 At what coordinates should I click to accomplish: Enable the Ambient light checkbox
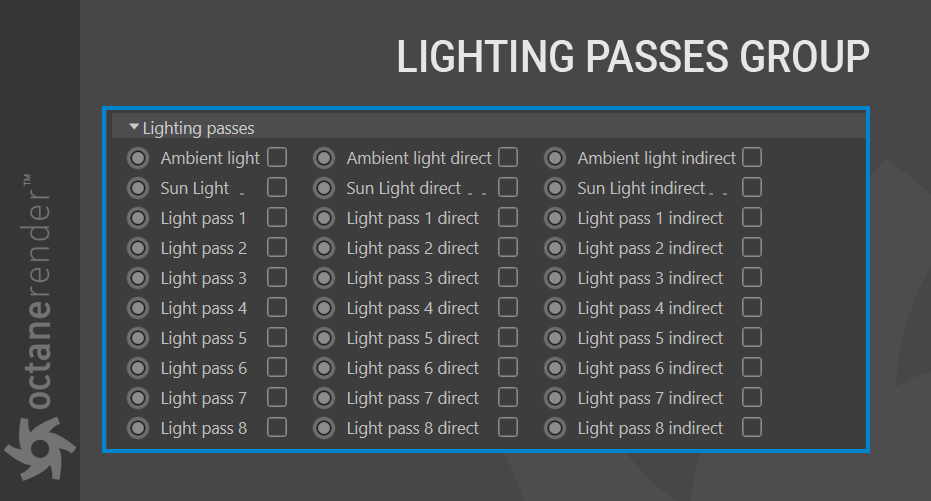[x=277, y=157]
